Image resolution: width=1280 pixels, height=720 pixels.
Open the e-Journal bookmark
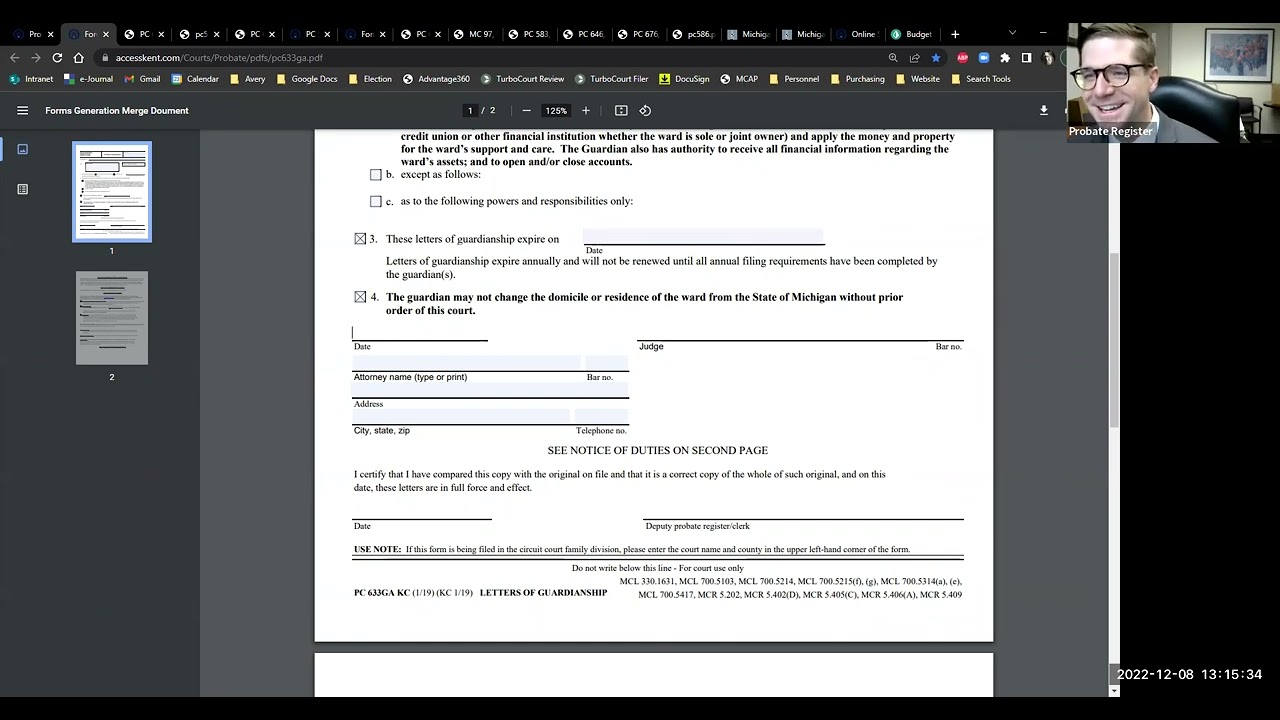88,79
